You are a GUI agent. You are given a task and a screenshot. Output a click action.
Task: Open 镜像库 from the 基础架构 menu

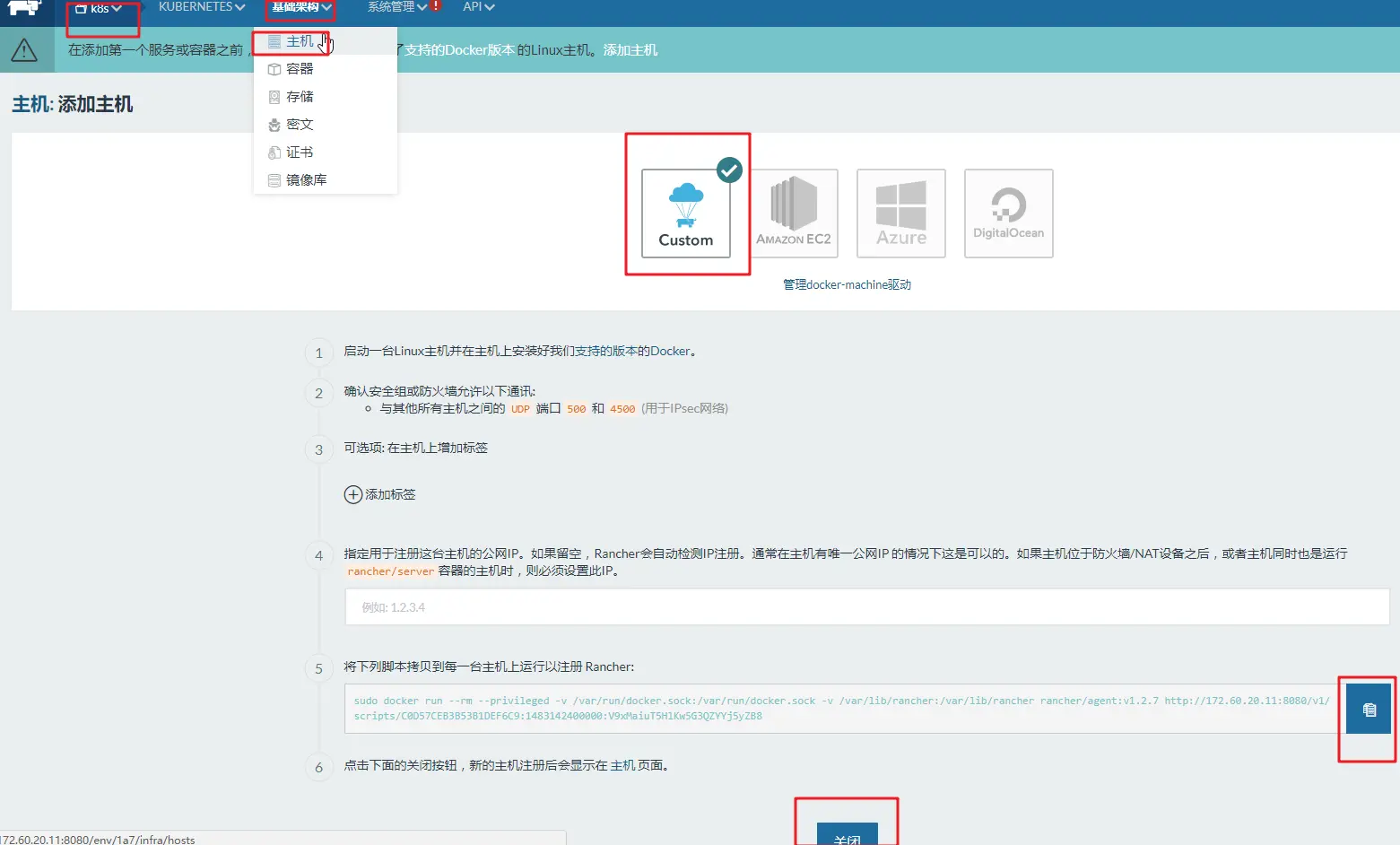(x=307, y=179)
